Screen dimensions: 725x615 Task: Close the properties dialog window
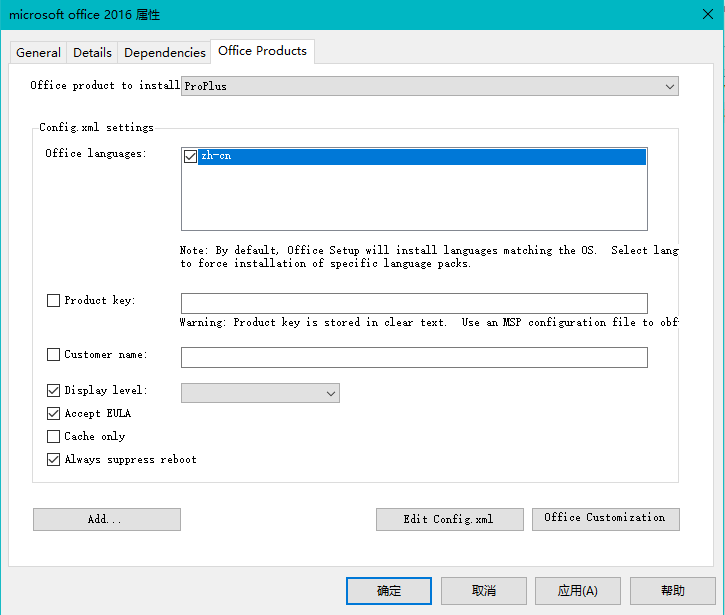point(708,14)
